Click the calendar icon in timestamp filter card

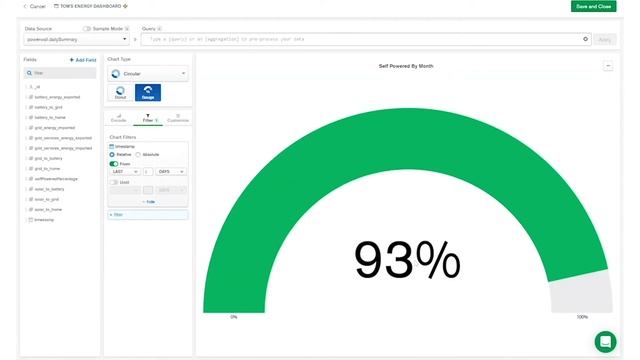pos(111,146)
